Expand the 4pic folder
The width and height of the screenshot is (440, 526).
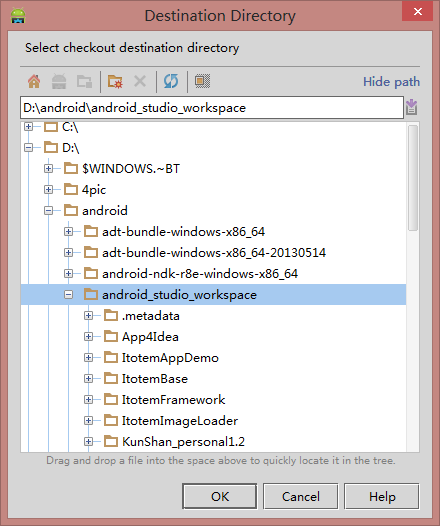[x=48, y=189]
